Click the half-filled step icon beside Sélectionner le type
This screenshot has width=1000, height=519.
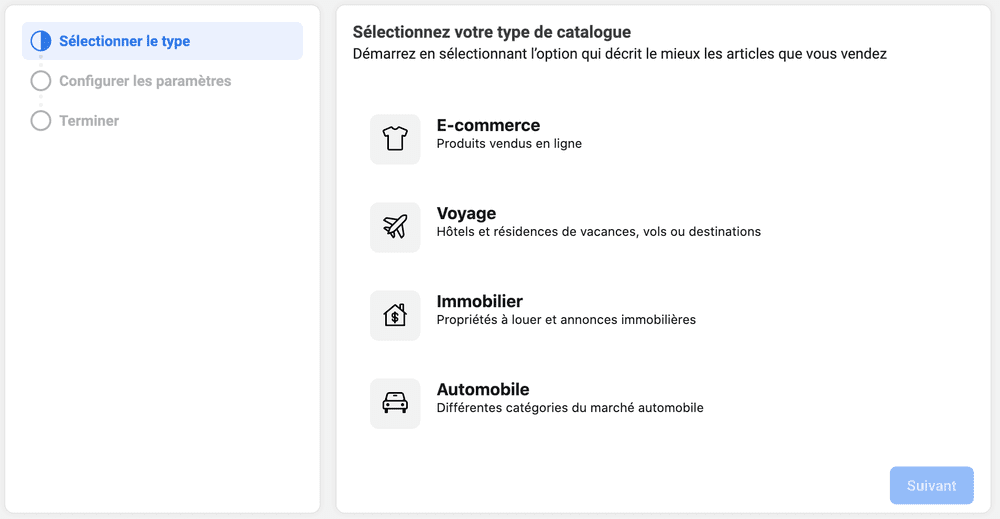(41, 41)
